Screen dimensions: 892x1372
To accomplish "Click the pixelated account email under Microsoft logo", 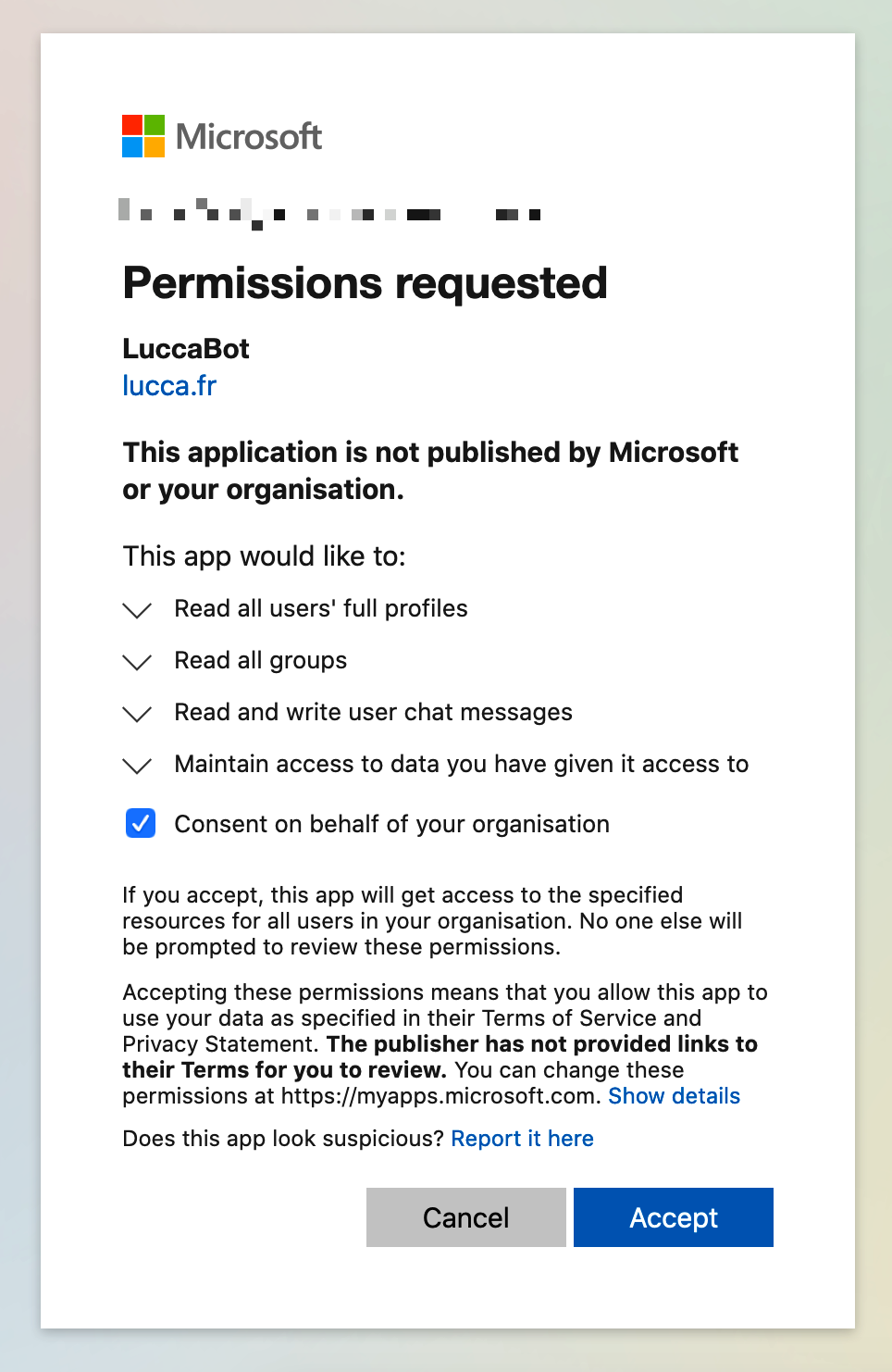I will pyautogui.click(x=329, y=214).
